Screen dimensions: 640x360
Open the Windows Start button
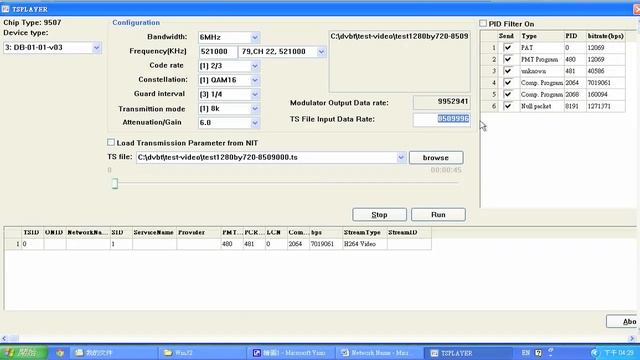24,353
